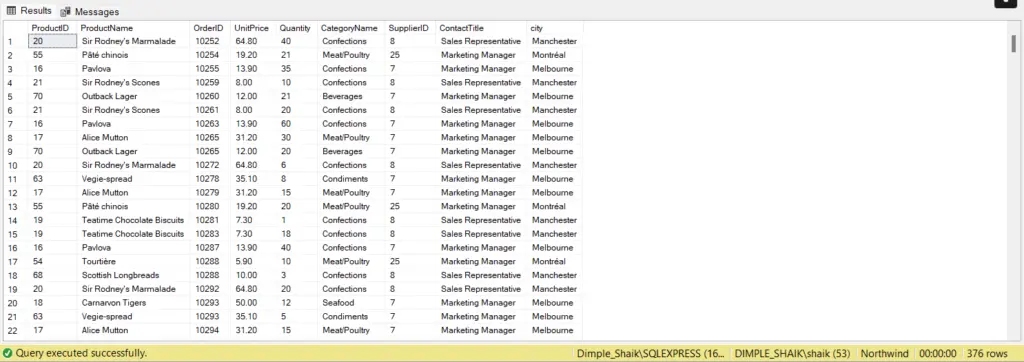Click the green query success check icon

7,354
